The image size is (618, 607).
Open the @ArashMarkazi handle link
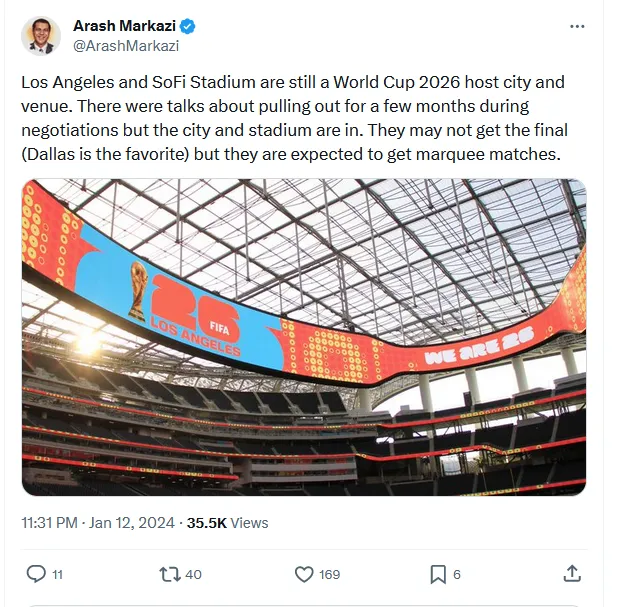(127, 46)
